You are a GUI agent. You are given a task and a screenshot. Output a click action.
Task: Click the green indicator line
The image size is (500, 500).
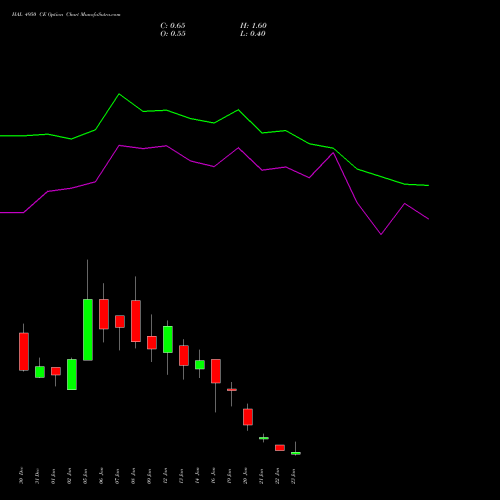coord(214,123)
